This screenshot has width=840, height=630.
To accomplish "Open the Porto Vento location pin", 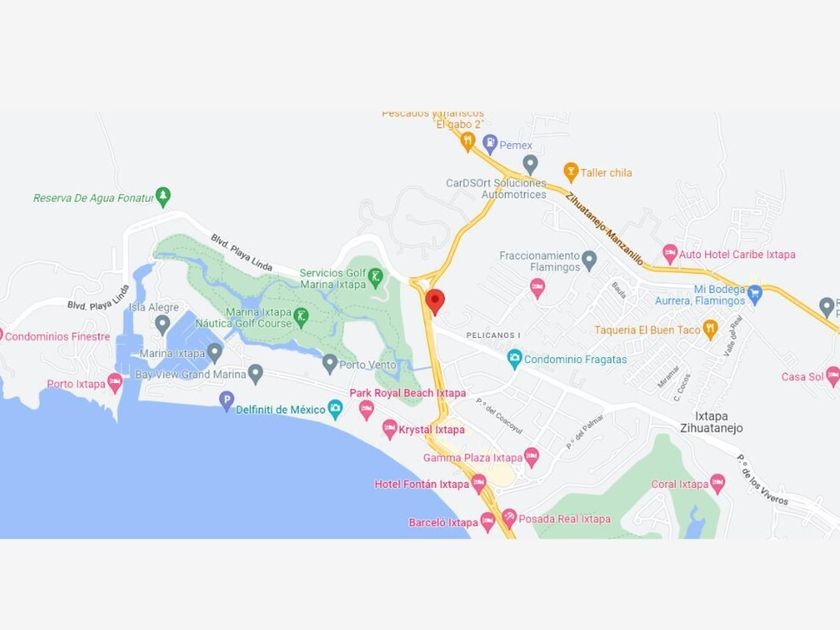I will pyautogui.click(x=330, y=364).
